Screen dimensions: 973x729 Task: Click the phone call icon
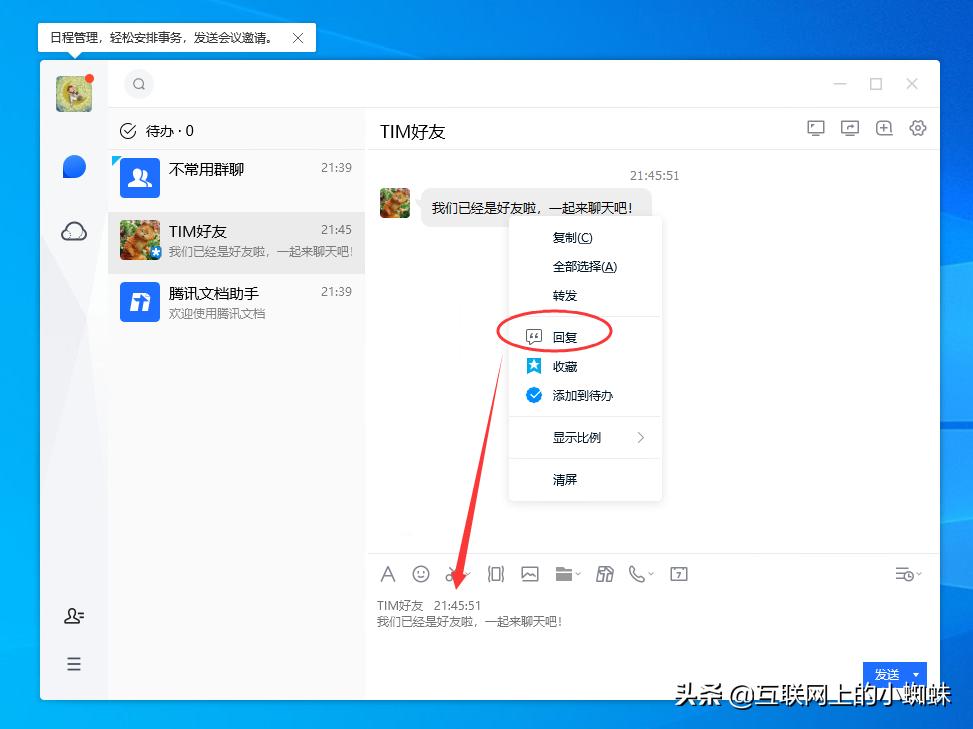(x=637, y=575)
